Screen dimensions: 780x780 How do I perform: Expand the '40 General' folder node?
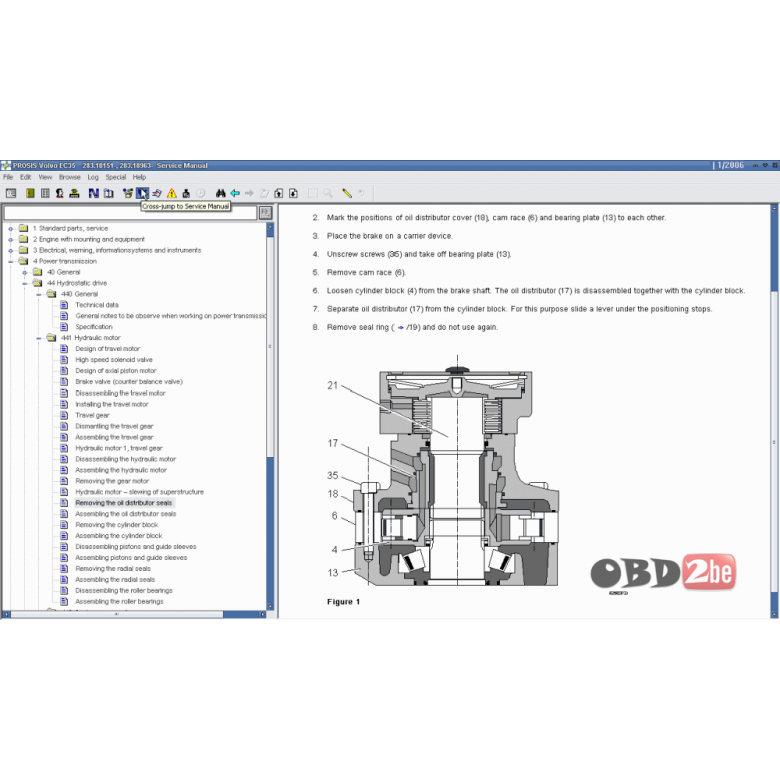coord(24,273)
